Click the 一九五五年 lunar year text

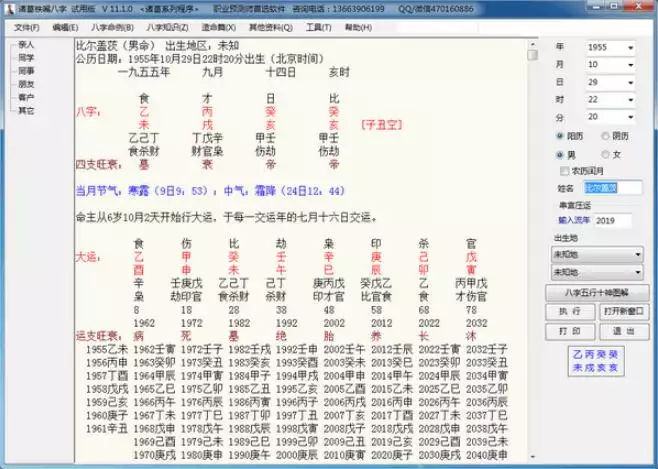coord(144,72)
